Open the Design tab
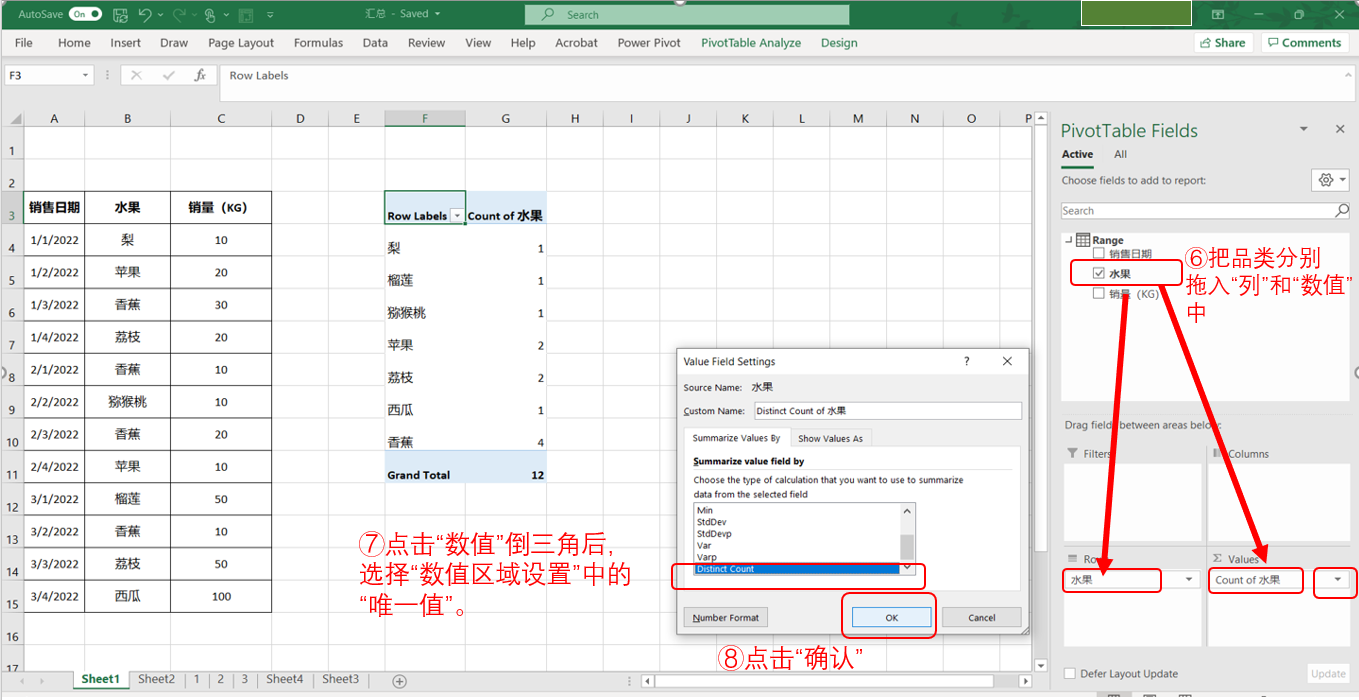The width and height of the screenshot is (1359, 700). (839, 43)
